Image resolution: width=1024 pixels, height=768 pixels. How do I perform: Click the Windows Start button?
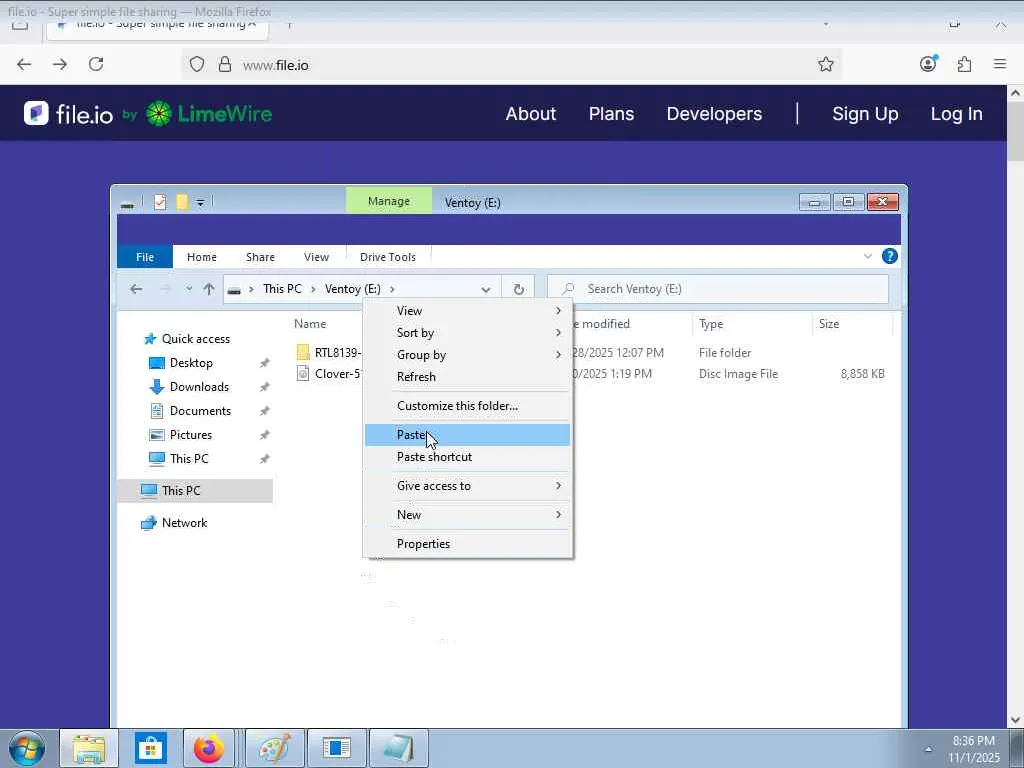[27, 748]
